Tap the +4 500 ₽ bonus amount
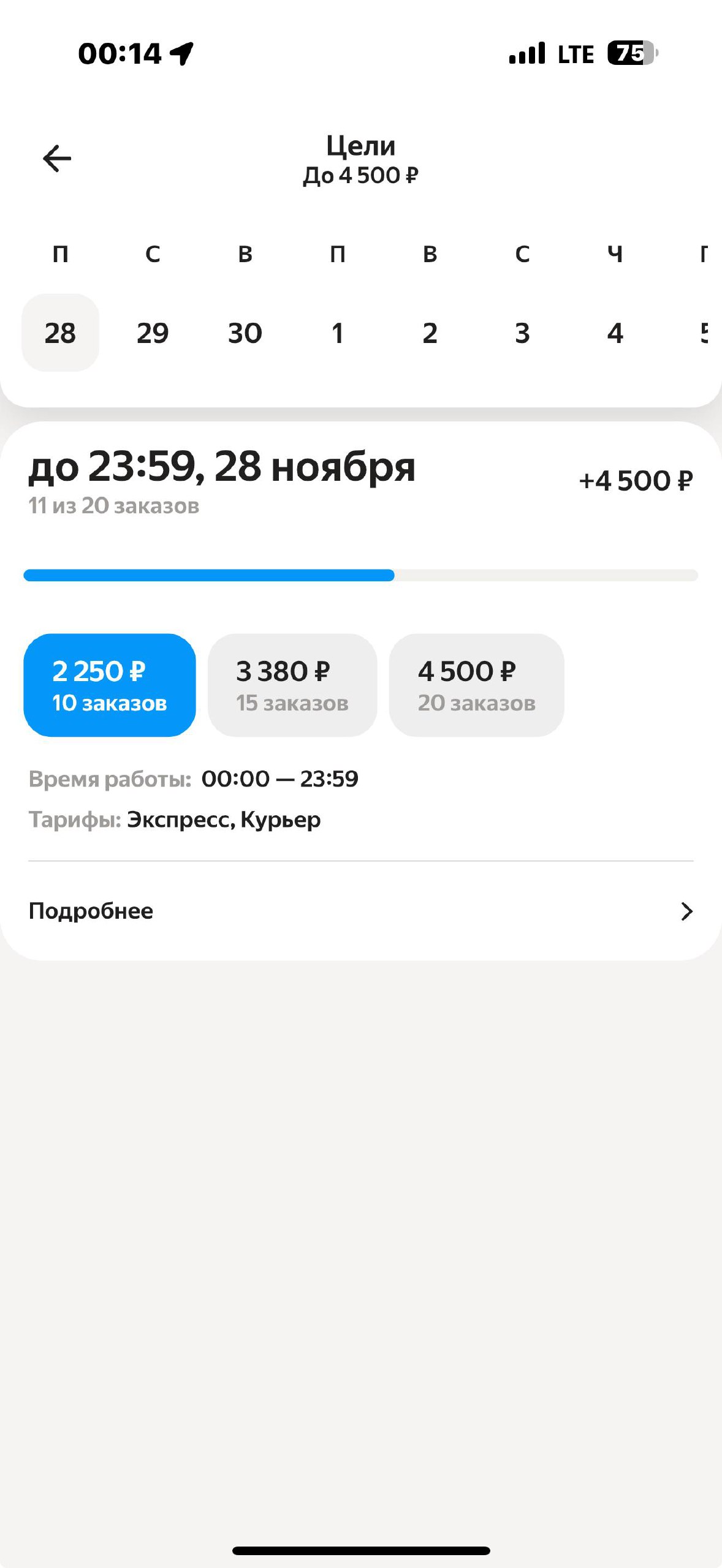The width and height of the screenshot is (722, 1568). tap(636, 481)
